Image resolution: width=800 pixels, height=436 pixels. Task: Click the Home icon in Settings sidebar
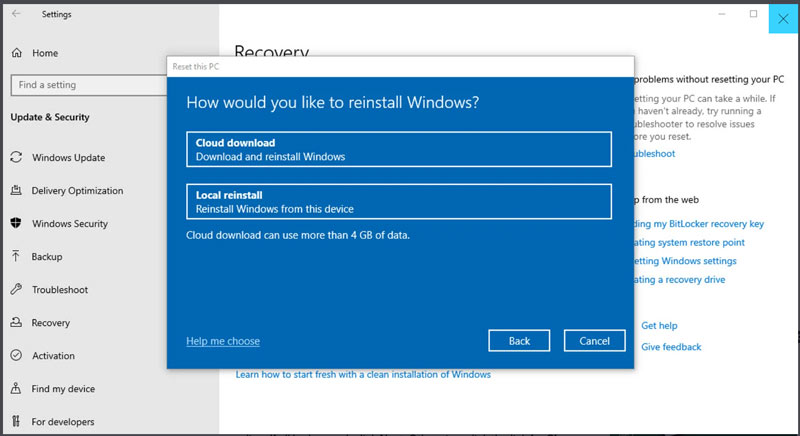coord(17,53)
